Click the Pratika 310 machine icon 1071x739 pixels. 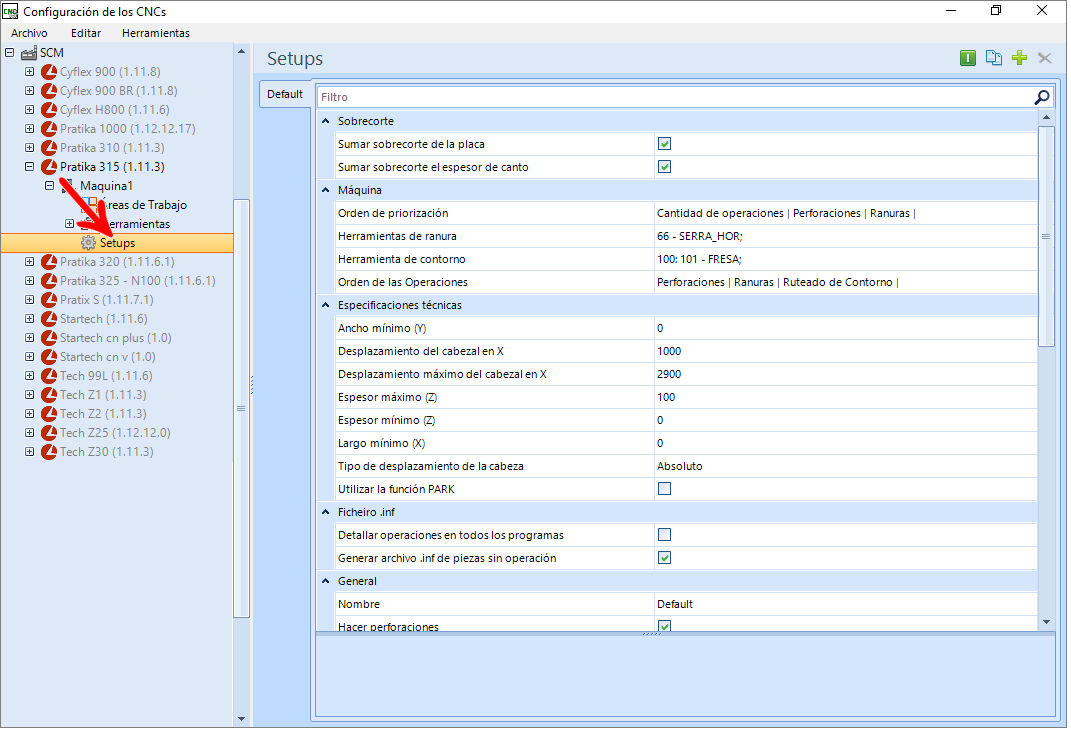point(48,148)
